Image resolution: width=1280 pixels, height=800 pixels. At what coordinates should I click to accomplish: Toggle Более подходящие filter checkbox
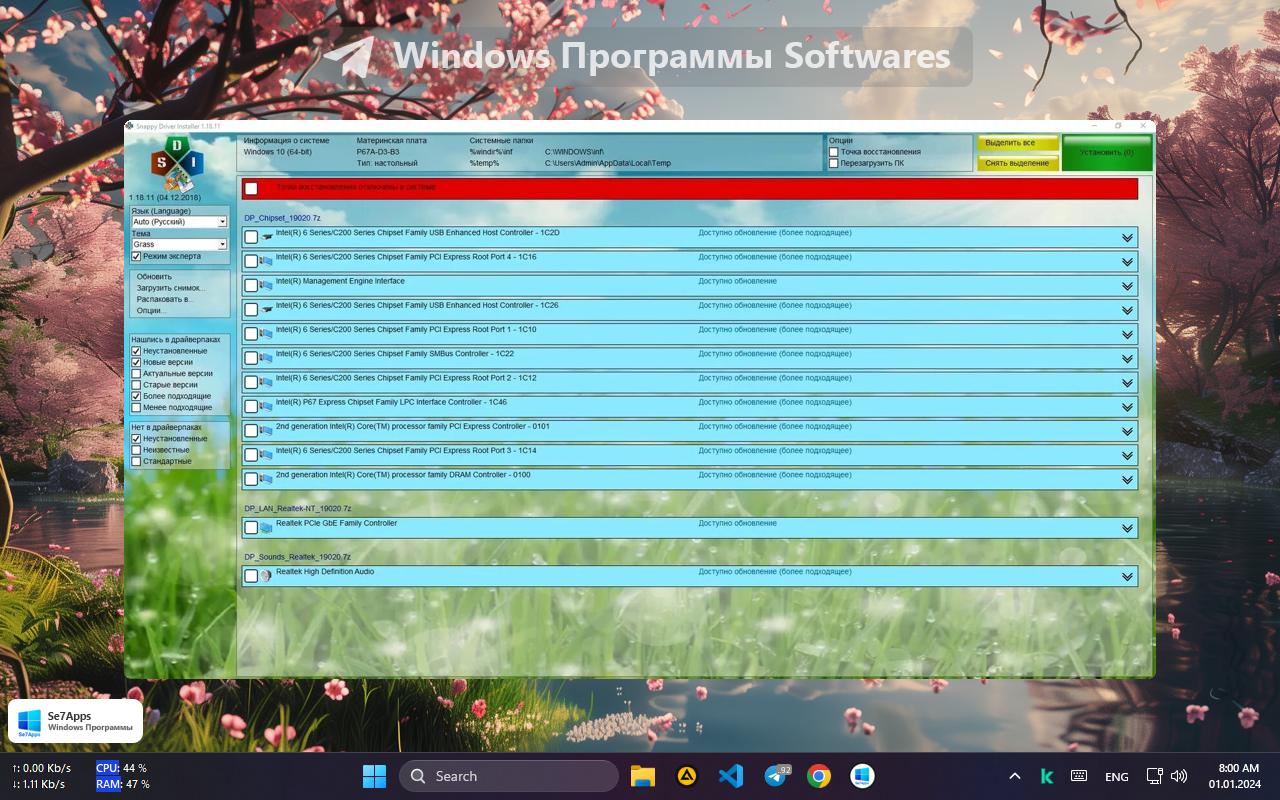(x=137, y=396)
